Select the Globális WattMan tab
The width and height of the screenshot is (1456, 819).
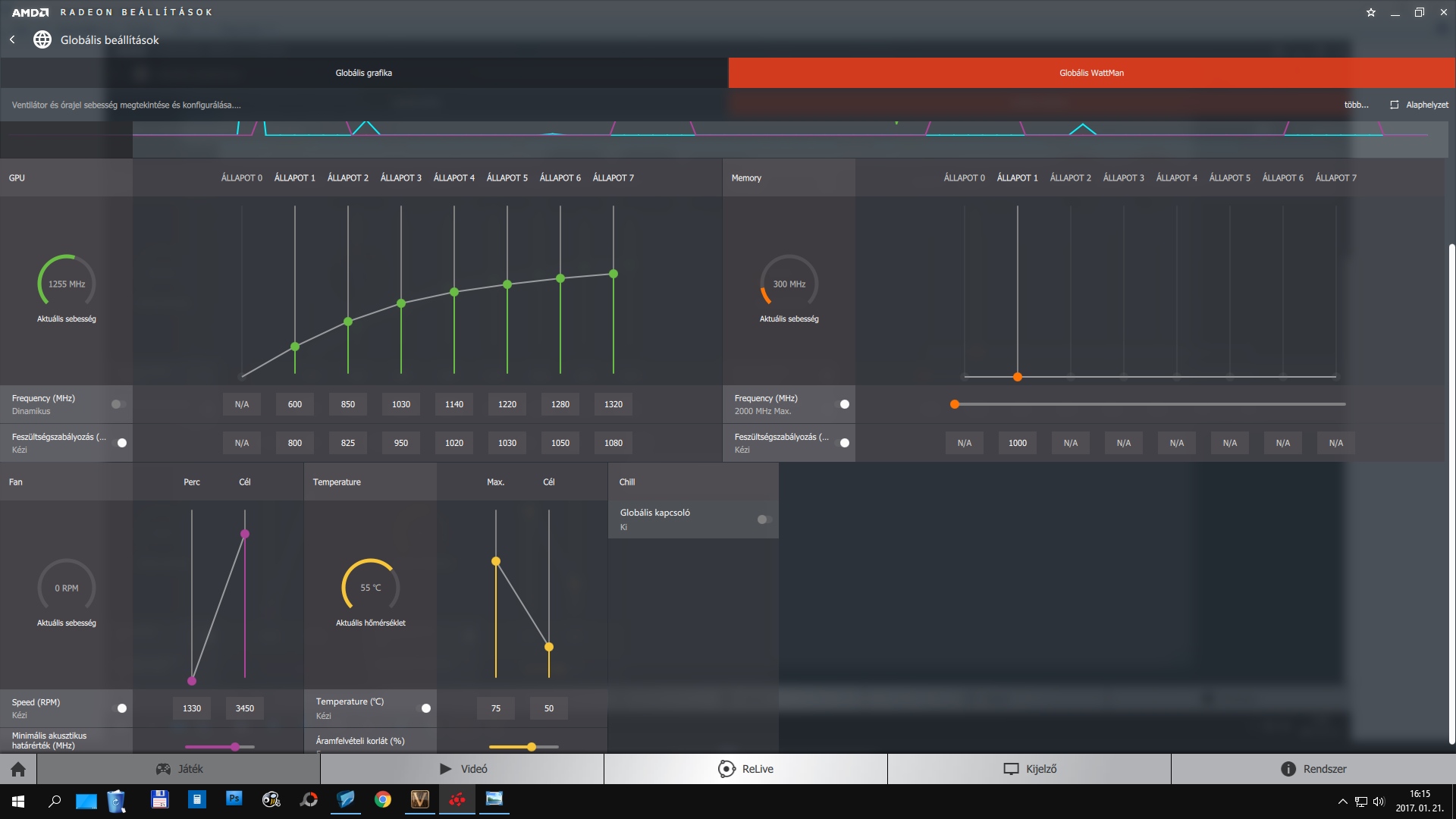(1092, 73)
